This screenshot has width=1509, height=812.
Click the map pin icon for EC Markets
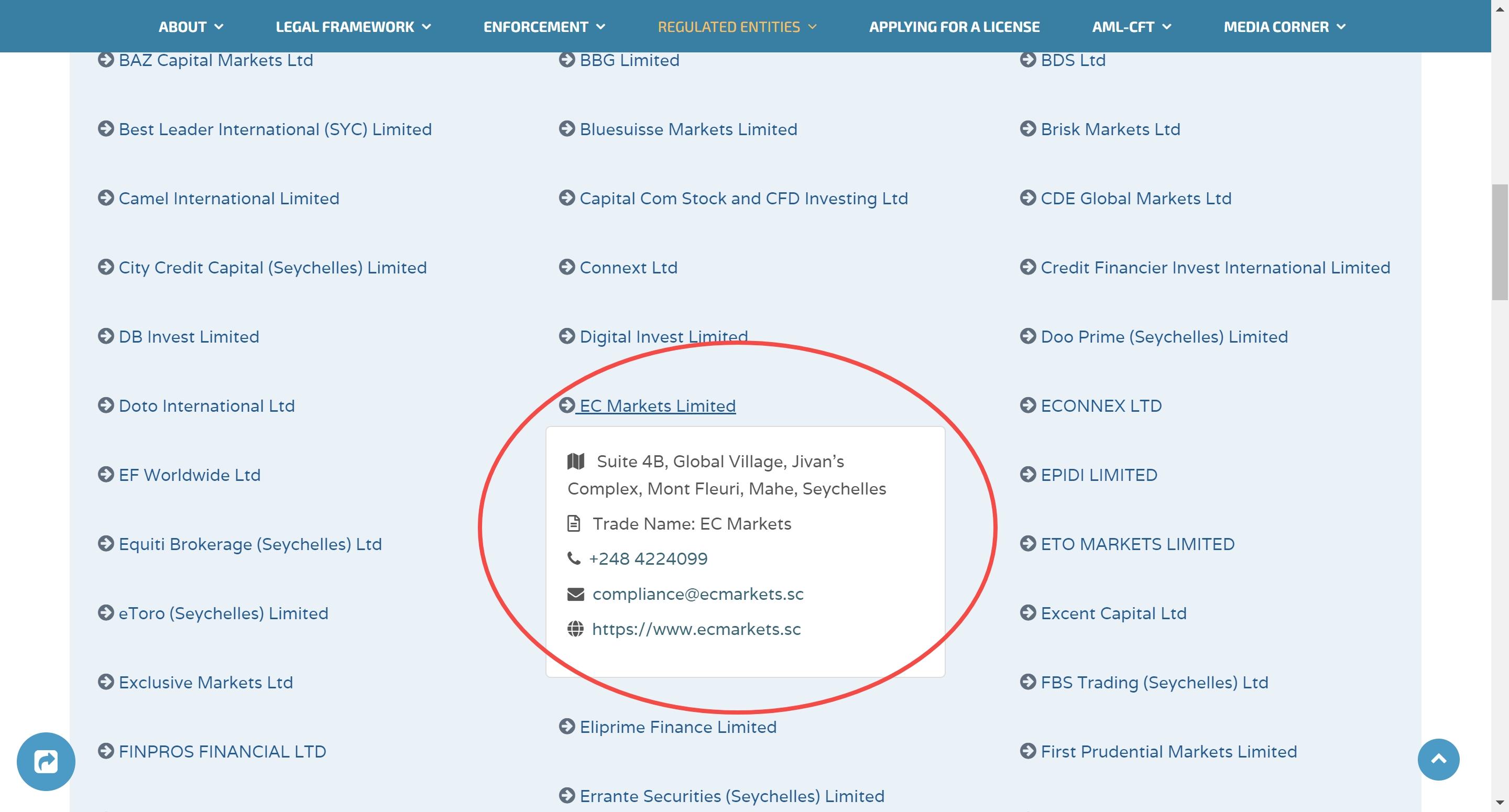574,461
